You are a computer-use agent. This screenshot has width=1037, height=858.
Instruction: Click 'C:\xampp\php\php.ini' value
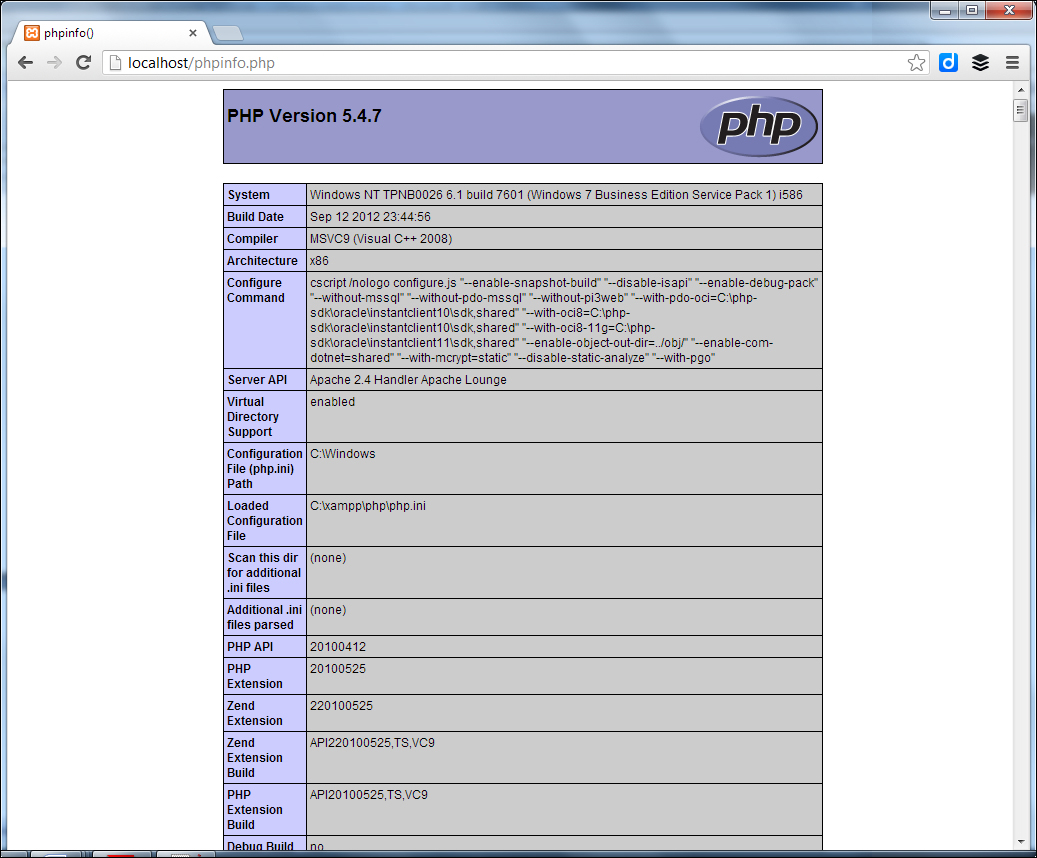(x=368, y=505)
